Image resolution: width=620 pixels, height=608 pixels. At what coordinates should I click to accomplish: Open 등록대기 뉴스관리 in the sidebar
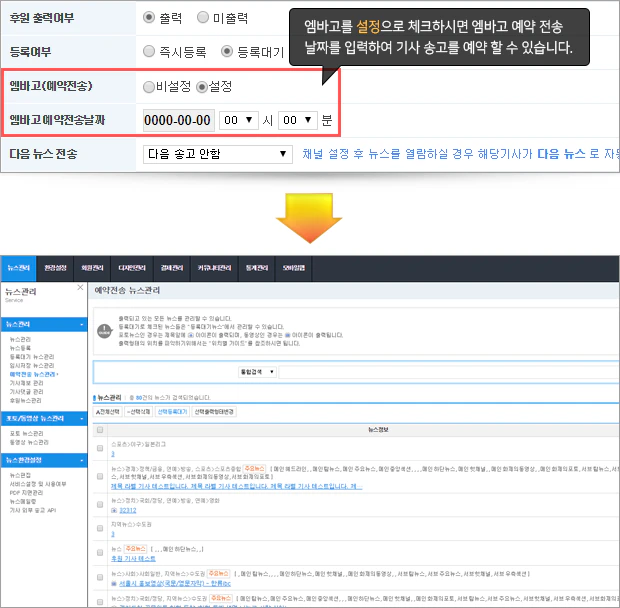[32, 357]
